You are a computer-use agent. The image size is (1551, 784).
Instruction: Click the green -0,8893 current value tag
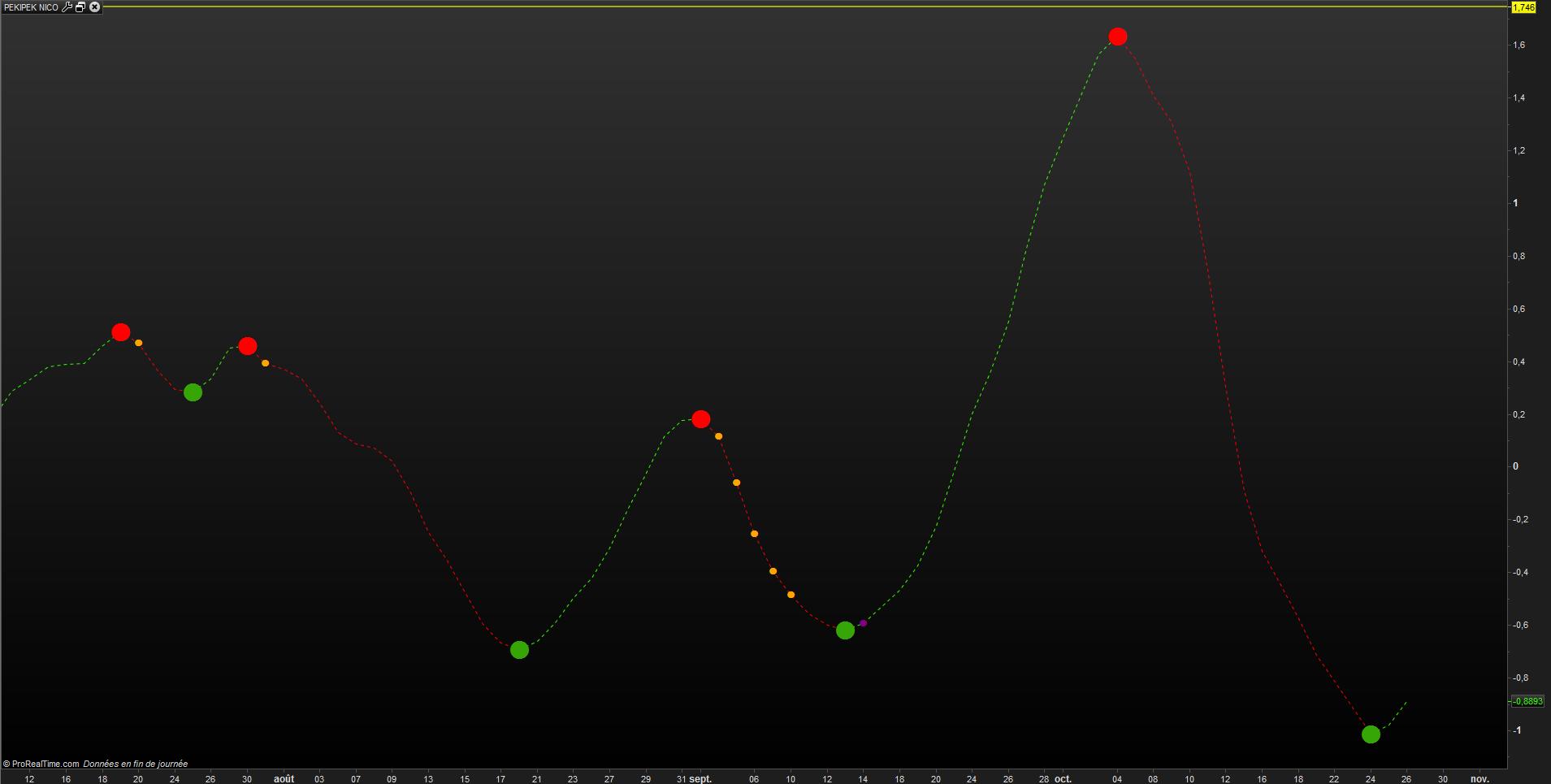1527,701
